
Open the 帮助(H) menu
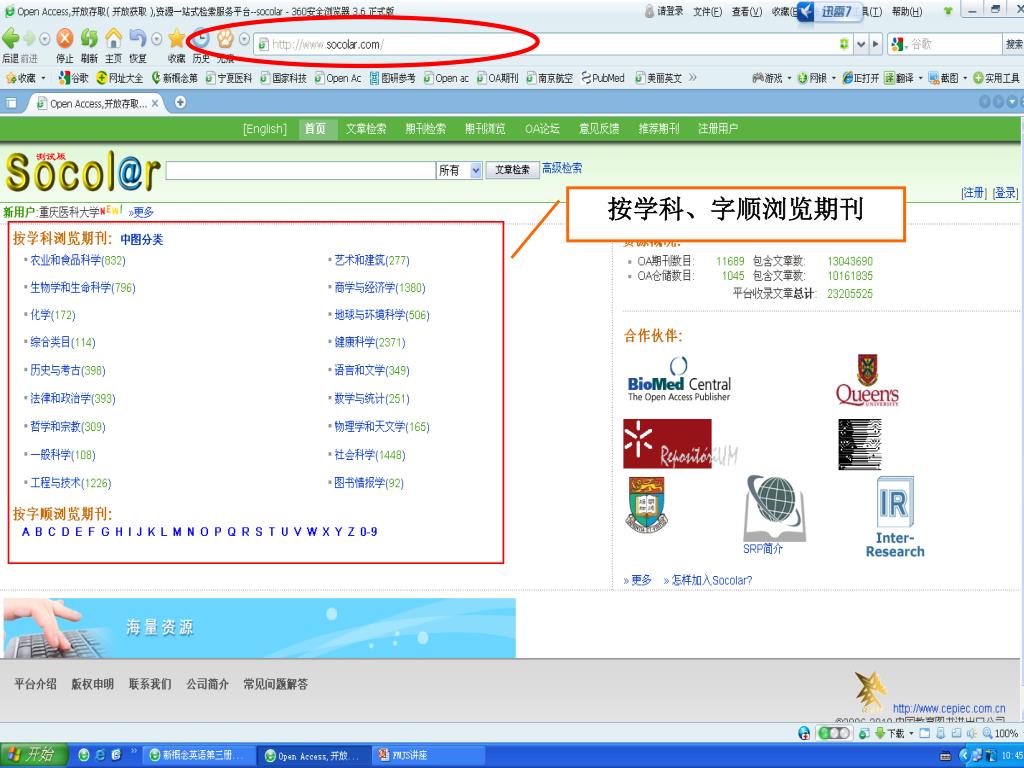pos(907,11)
